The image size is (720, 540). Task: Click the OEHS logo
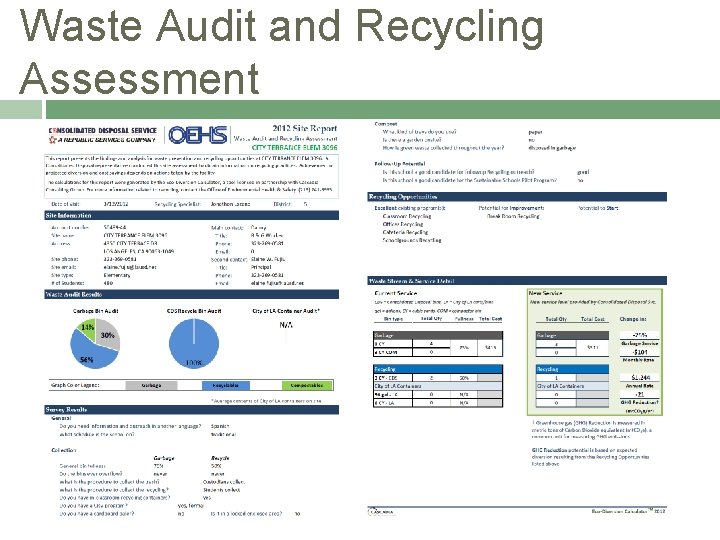(197, 135)
